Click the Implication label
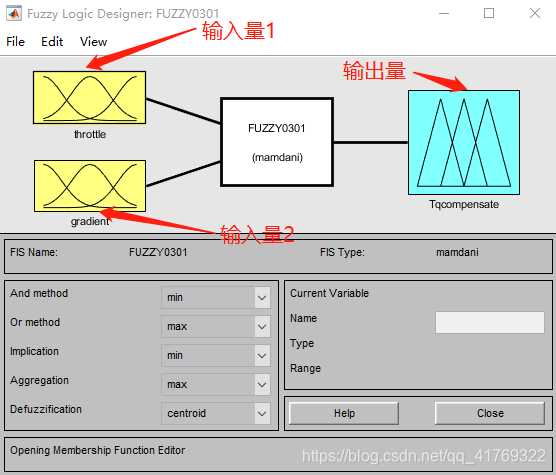The height and width of the screenshot is (475, 556). click(34, 351)
